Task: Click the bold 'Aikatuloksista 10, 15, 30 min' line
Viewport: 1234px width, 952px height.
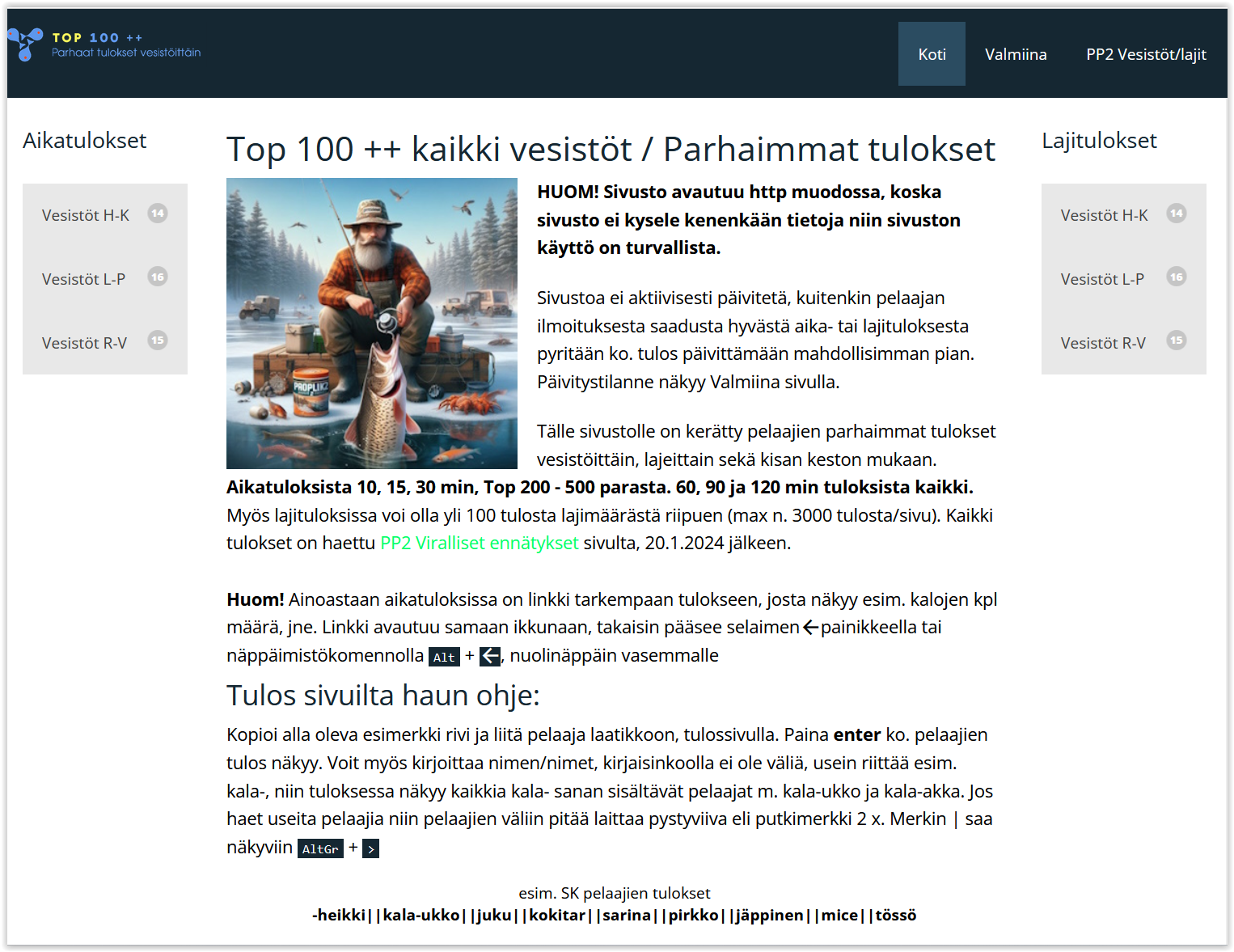Action: click(600, 487)
